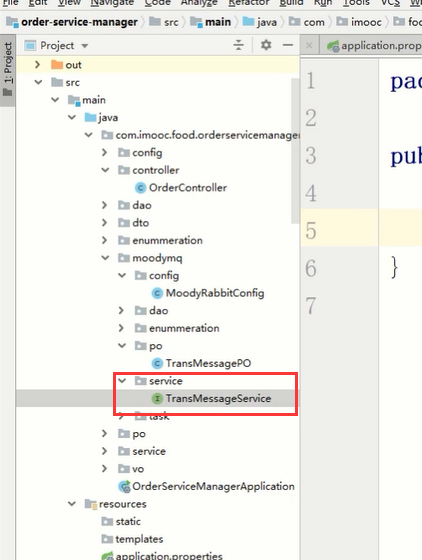The width and height of the screenshot is (422, 560).
Task: Select the controller package icon
Action: click(124, 170)
